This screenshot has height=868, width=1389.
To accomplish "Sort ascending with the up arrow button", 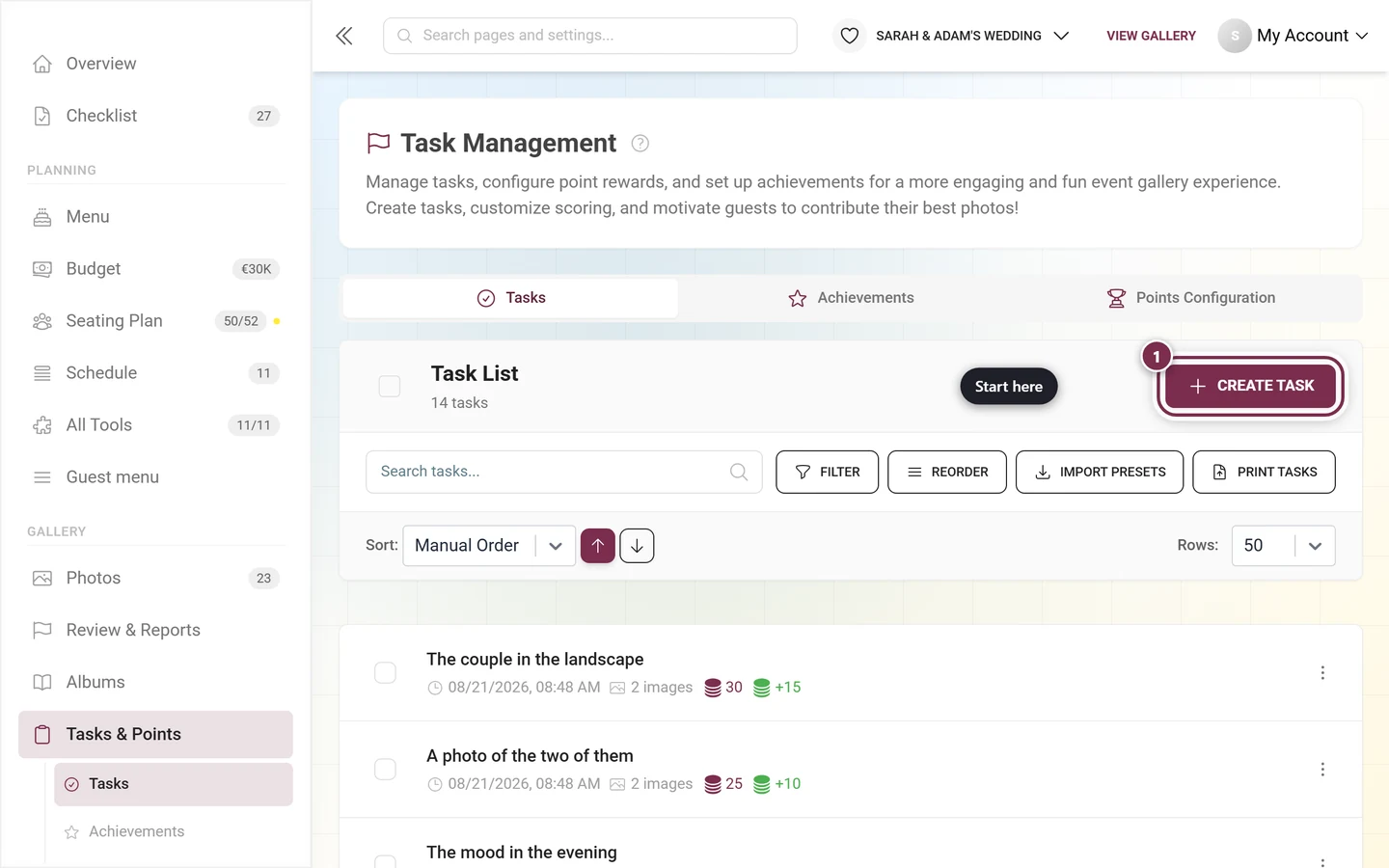I will 598,546.
